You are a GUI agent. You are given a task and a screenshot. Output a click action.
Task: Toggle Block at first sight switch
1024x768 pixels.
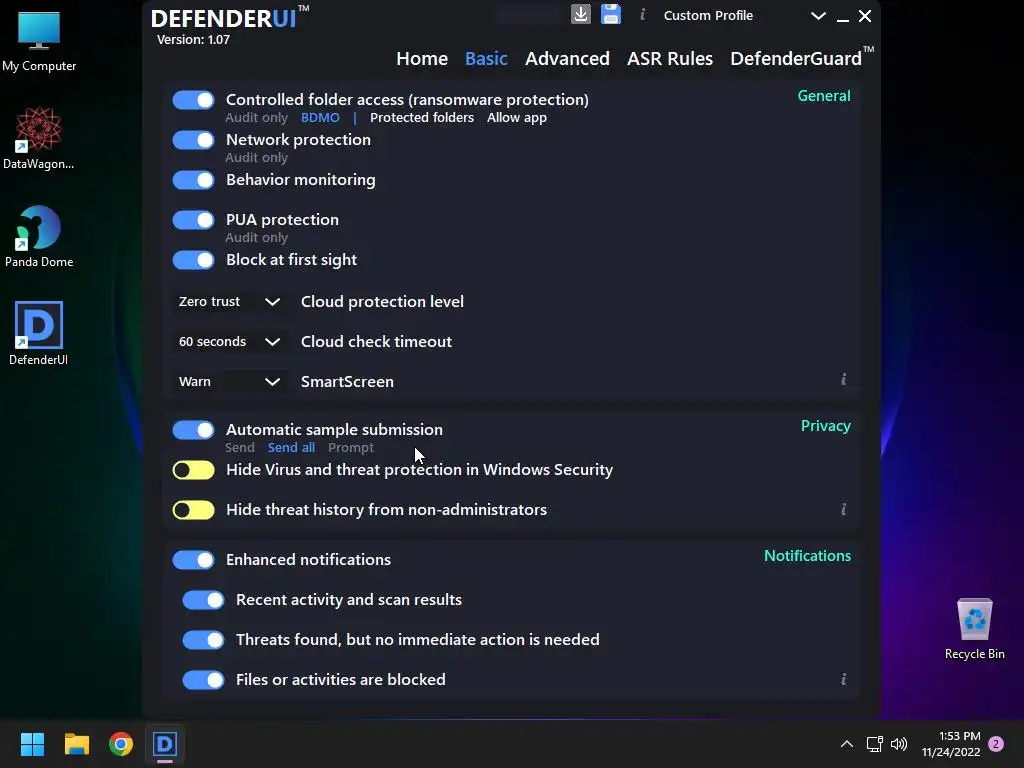tap(193, 260)
